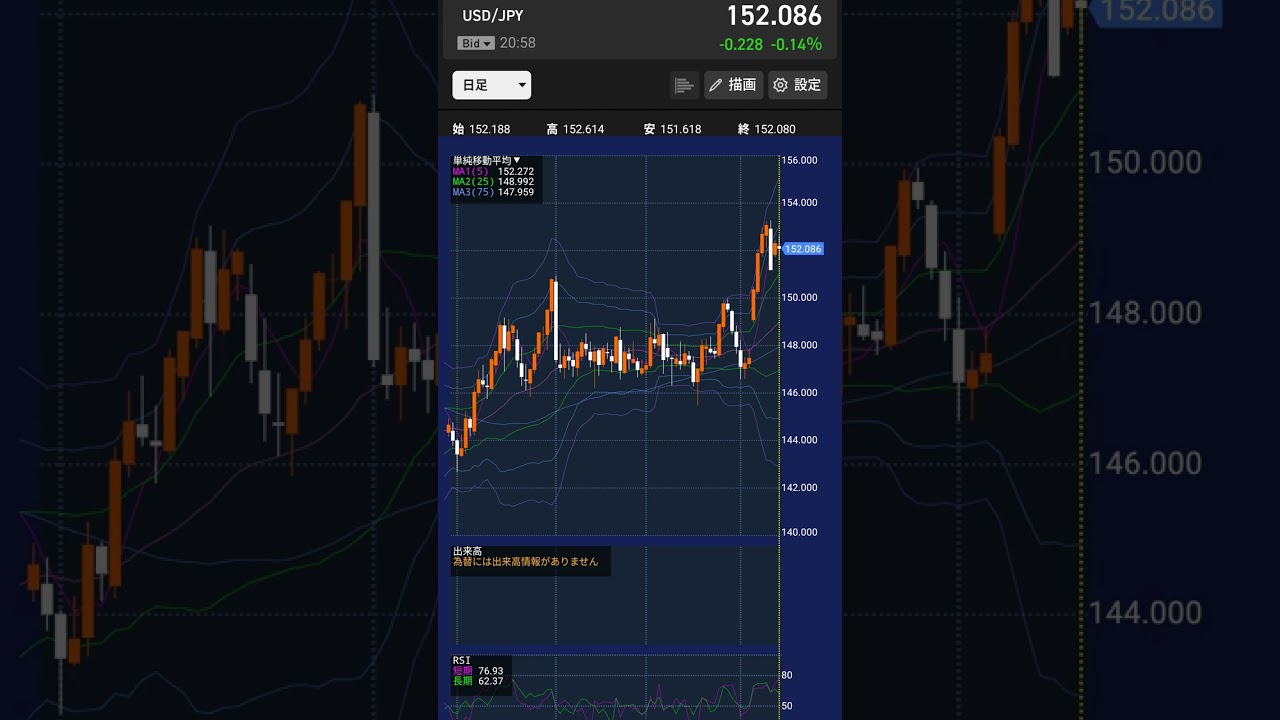Screen dimensions: 1280x720
Task: Click the USD/JPY currency pair title
Action: [x=492, y=15]
